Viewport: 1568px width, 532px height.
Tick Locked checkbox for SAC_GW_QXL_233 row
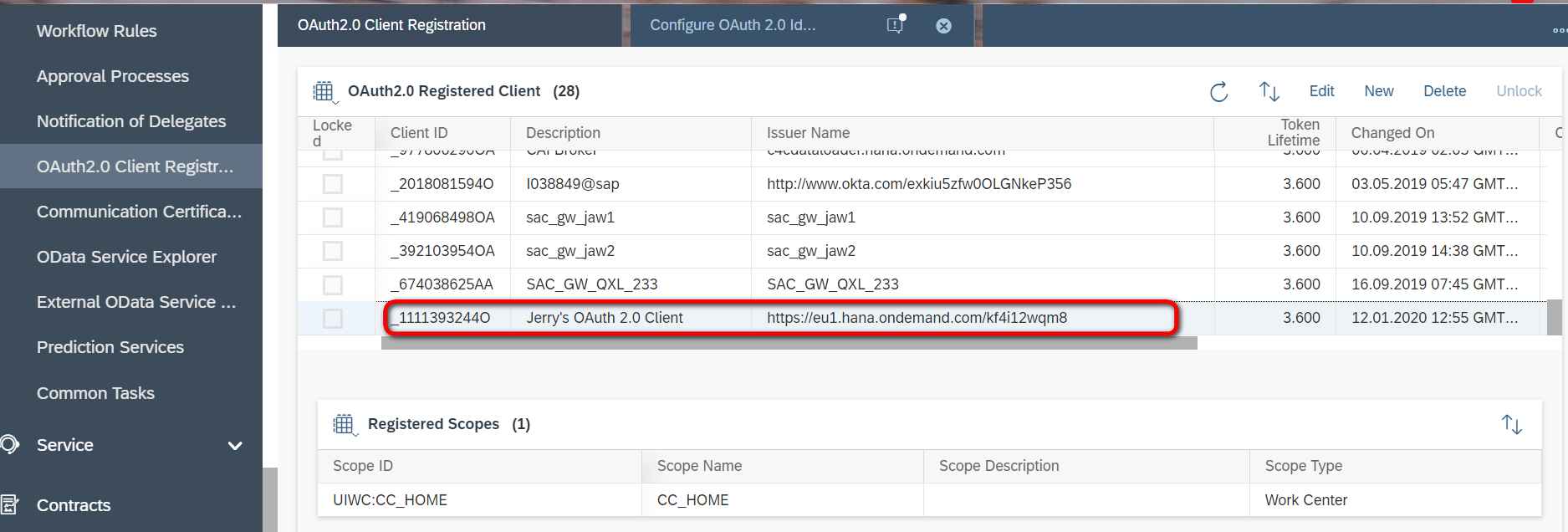[333, 284]
